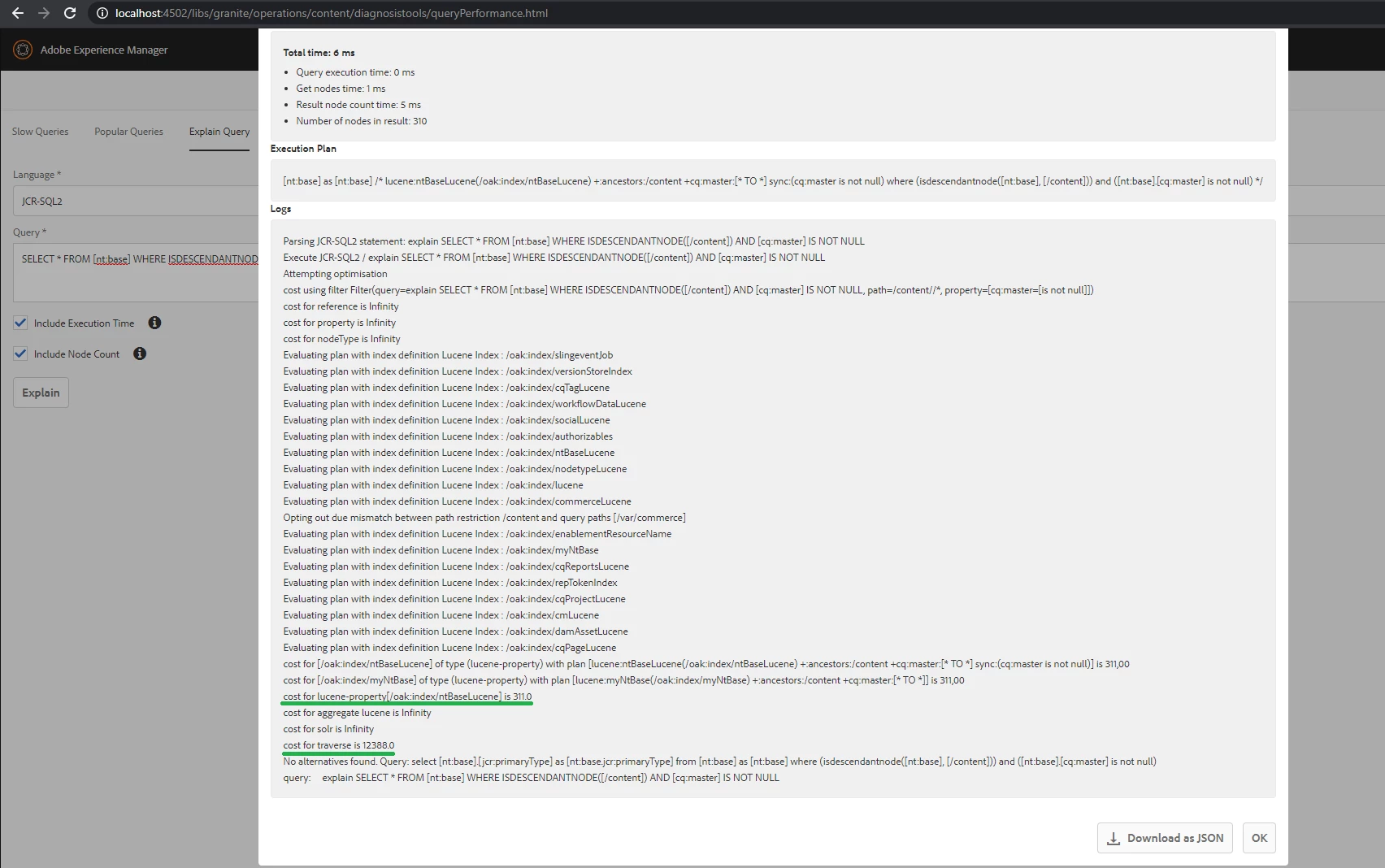
Task: Switch to the Popular Queries tab
Action: [128, 132]
